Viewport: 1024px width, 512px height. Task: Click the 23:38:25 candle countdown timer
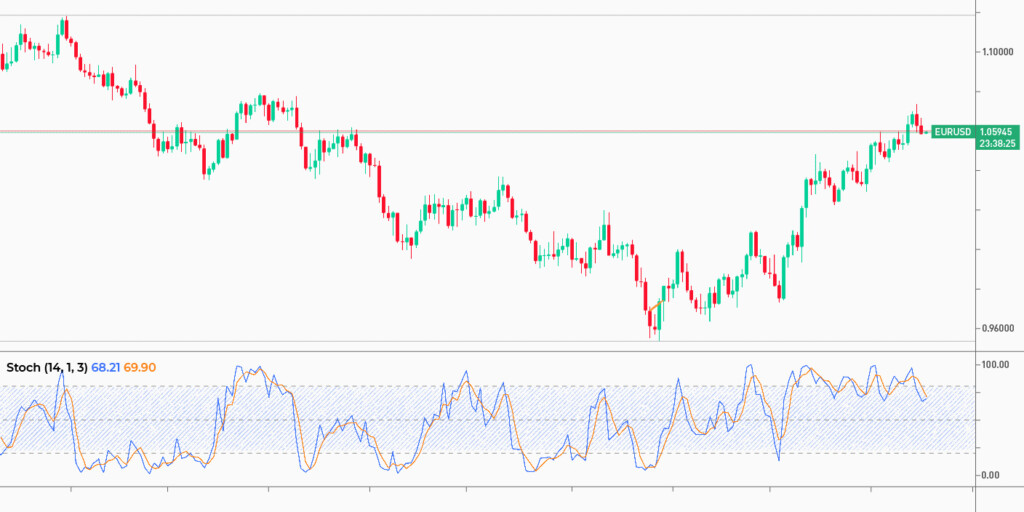pyautogui.click(x=997, y=144)
